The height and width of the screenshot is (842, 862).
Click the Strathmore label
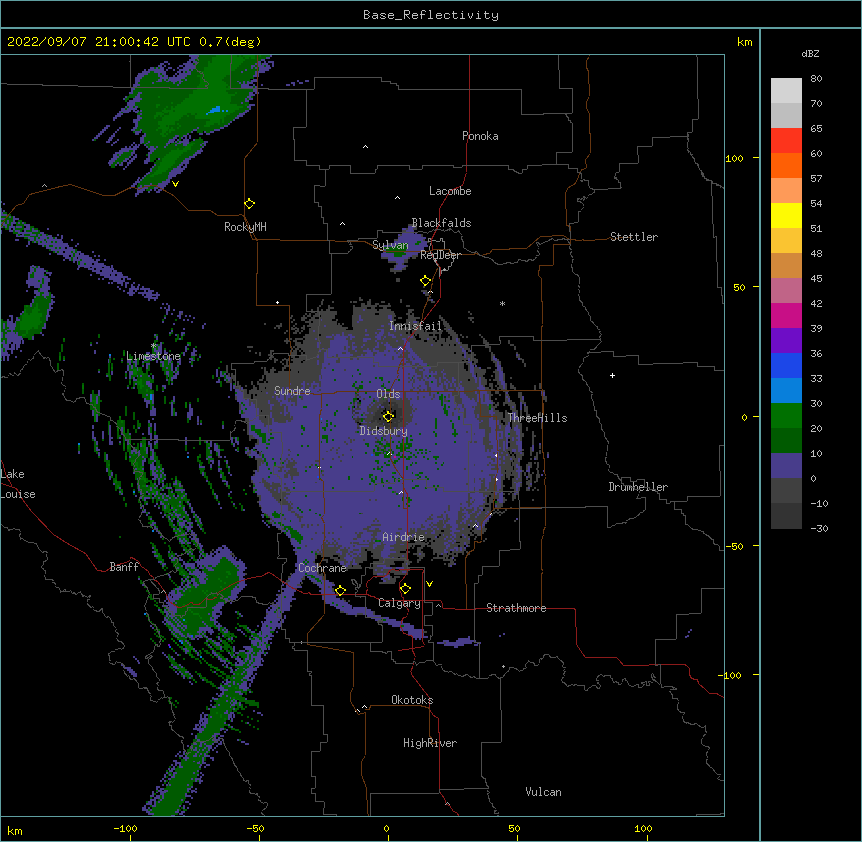pyautogui.click(x=516, y=608)
